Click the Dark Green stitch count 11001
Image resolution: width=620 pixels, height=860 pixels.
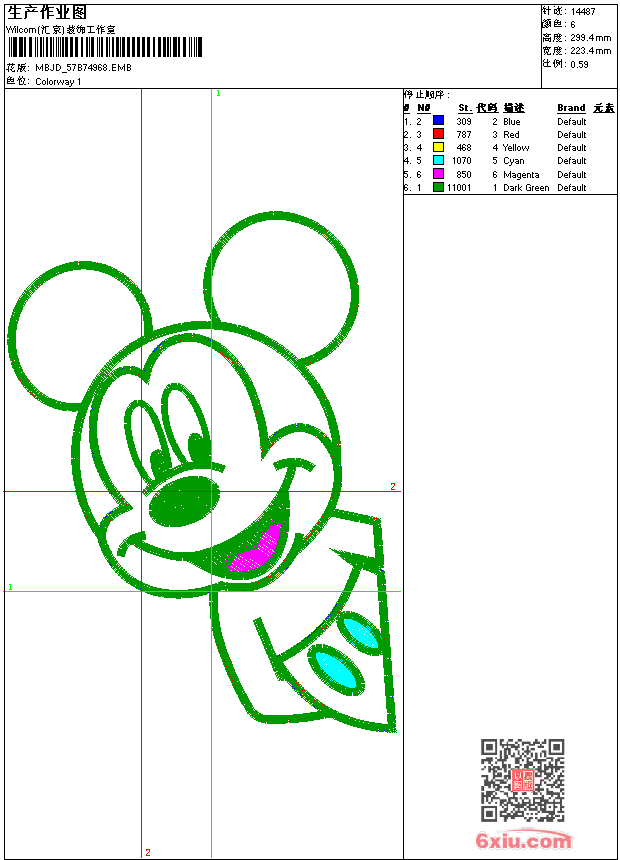(x=459, y=188)
